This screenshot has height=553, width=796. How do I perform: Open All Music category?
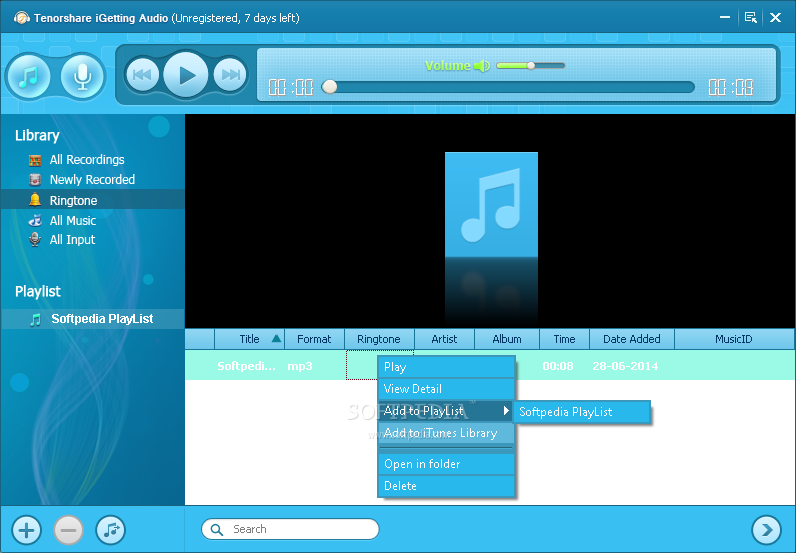pyautogui.click(x=73, y=220)
